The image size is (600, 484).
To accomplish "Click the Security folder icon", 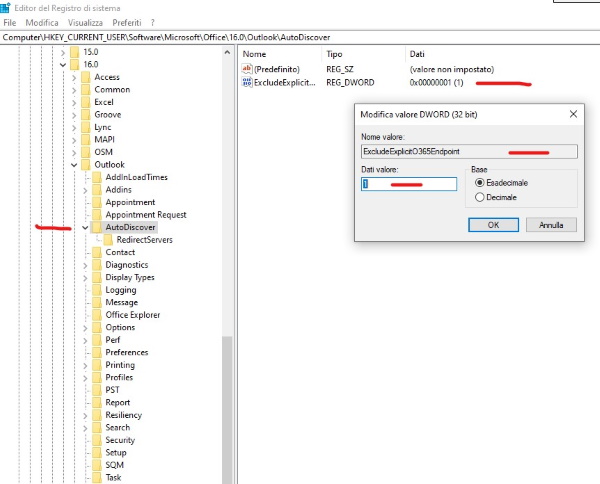I will 97,440.
